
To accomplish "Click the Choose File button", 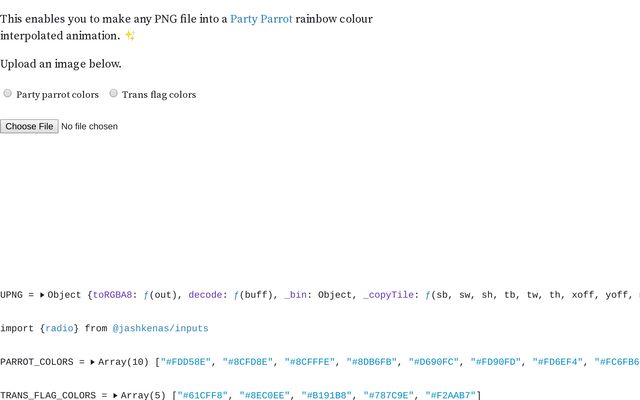I will (x=29, y=126).
